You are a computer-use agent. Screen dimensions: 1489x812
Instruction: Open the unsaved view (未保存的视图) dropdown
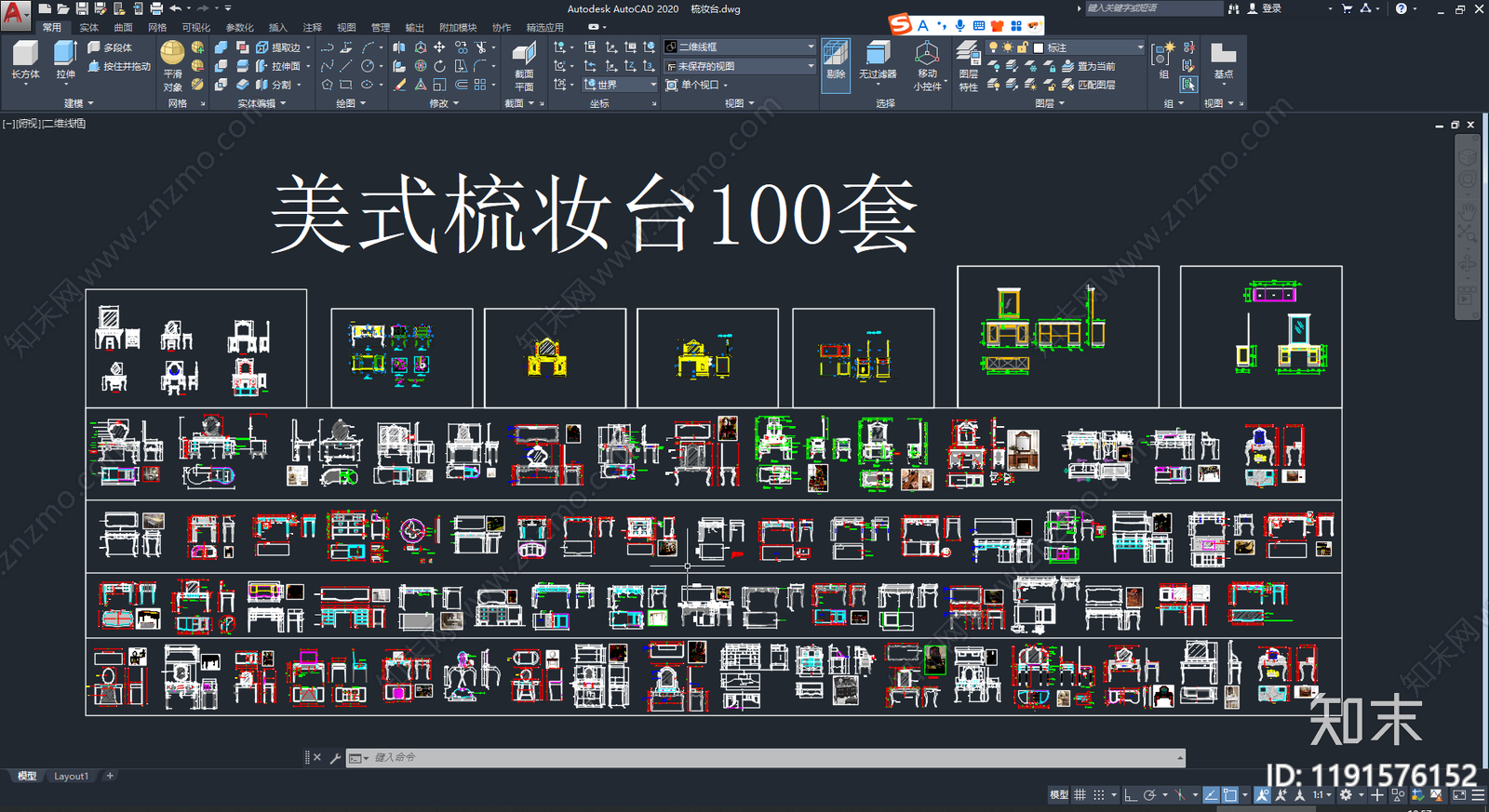740,66
